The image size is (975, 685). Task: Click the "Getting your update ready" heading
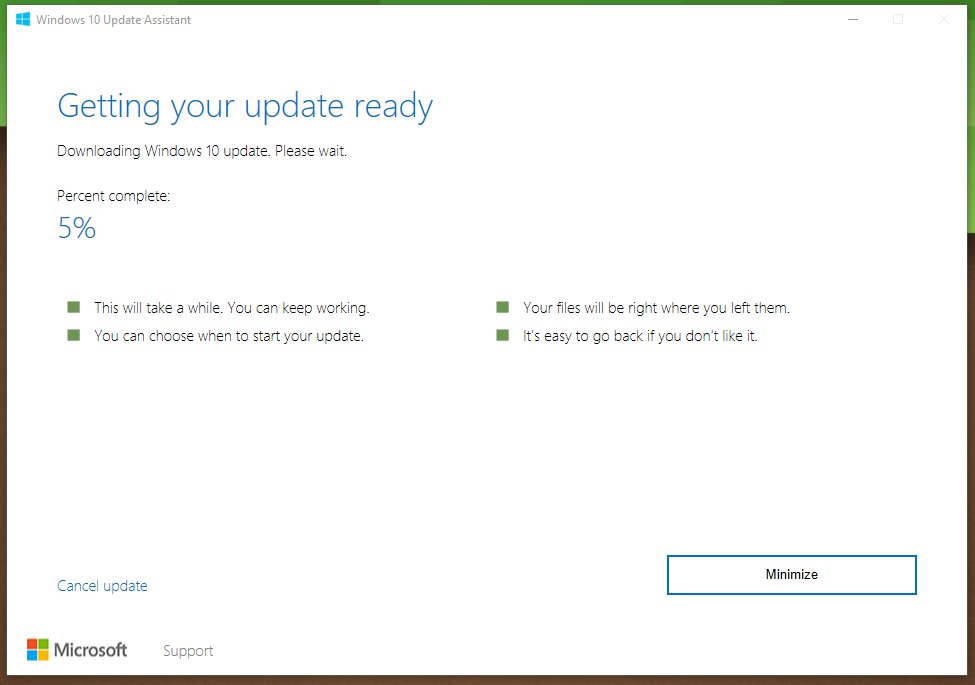point(245,106)
